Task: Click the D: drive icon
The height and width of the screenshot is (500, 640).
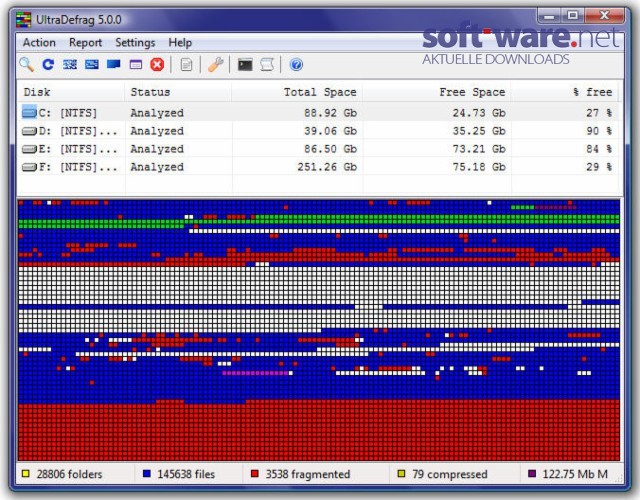Action: [x=29, y=131]
